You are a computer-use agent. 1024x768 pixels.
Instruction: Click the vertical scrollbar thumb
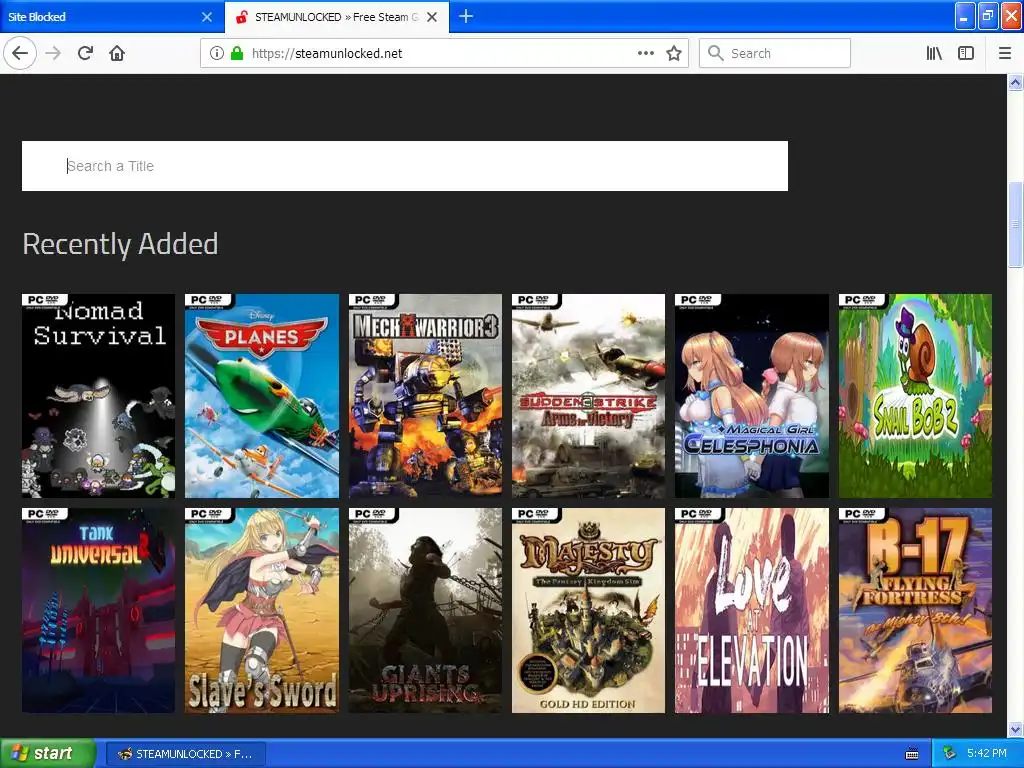1016,224
